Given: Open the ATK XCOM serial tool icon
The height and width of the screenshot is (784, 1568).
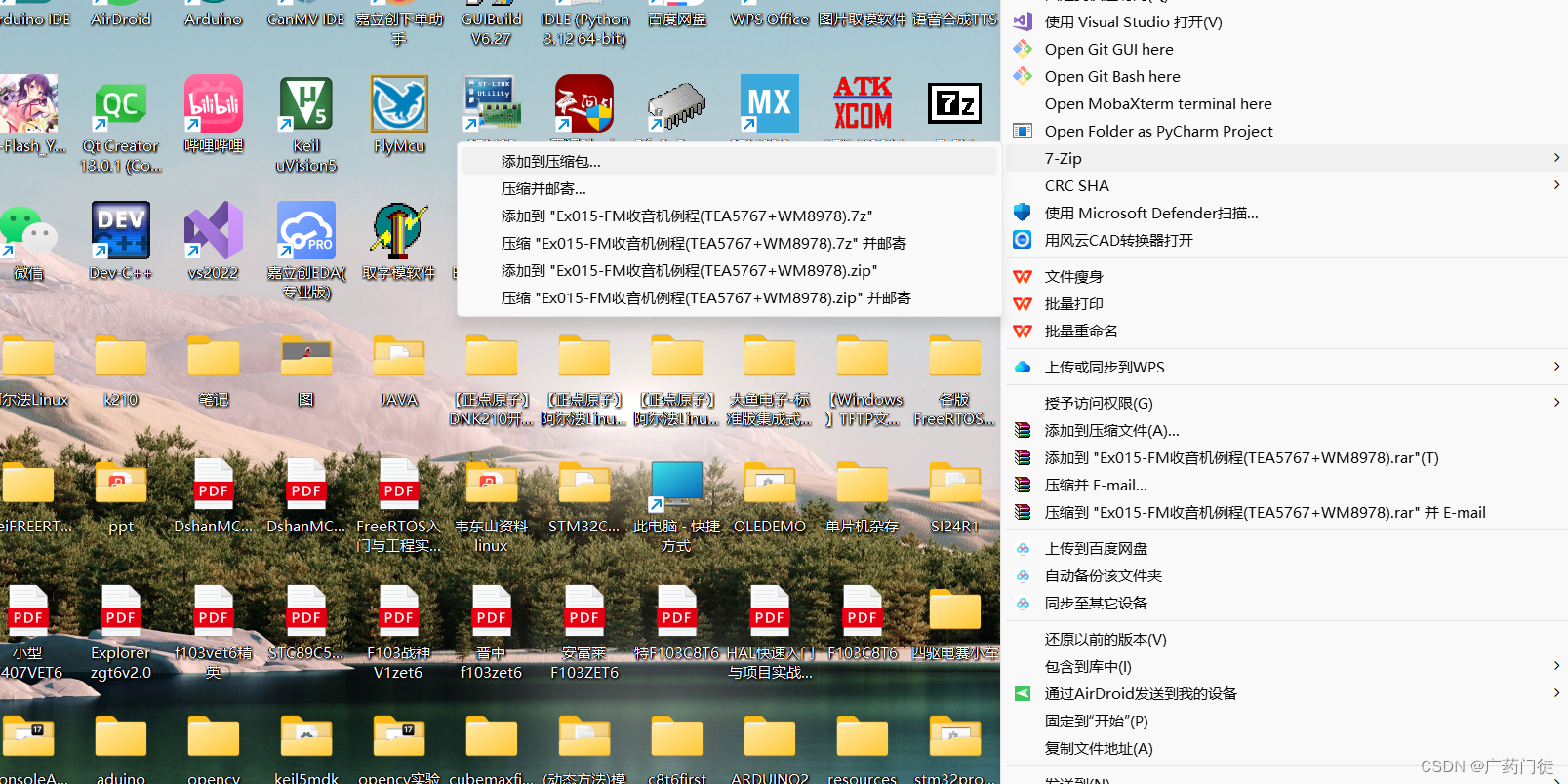Looking at the screenshot, I should click(863, 103).
